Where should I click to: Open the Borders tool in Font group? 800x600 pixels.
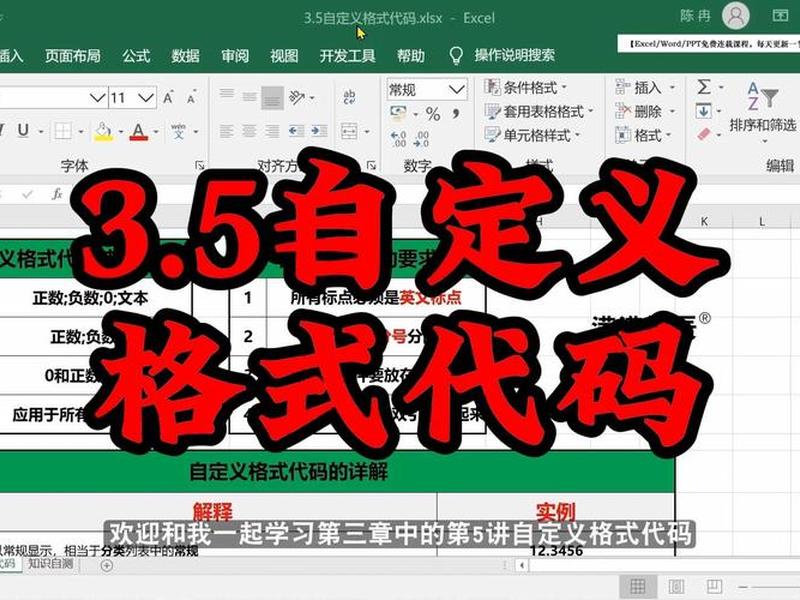click(x=63, y=131)
